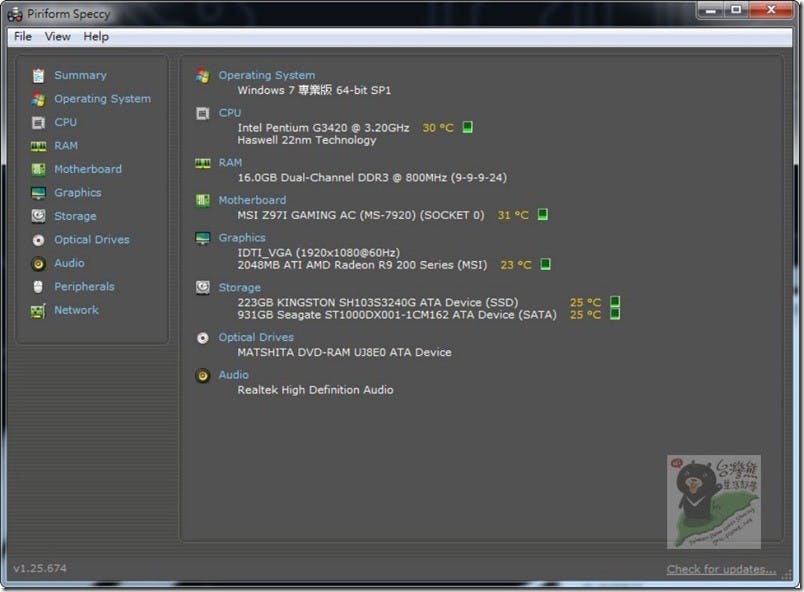The width and height of the screenshot is (804, 592).
Task: Click the RAM heading link in summary
Action: 230,163
